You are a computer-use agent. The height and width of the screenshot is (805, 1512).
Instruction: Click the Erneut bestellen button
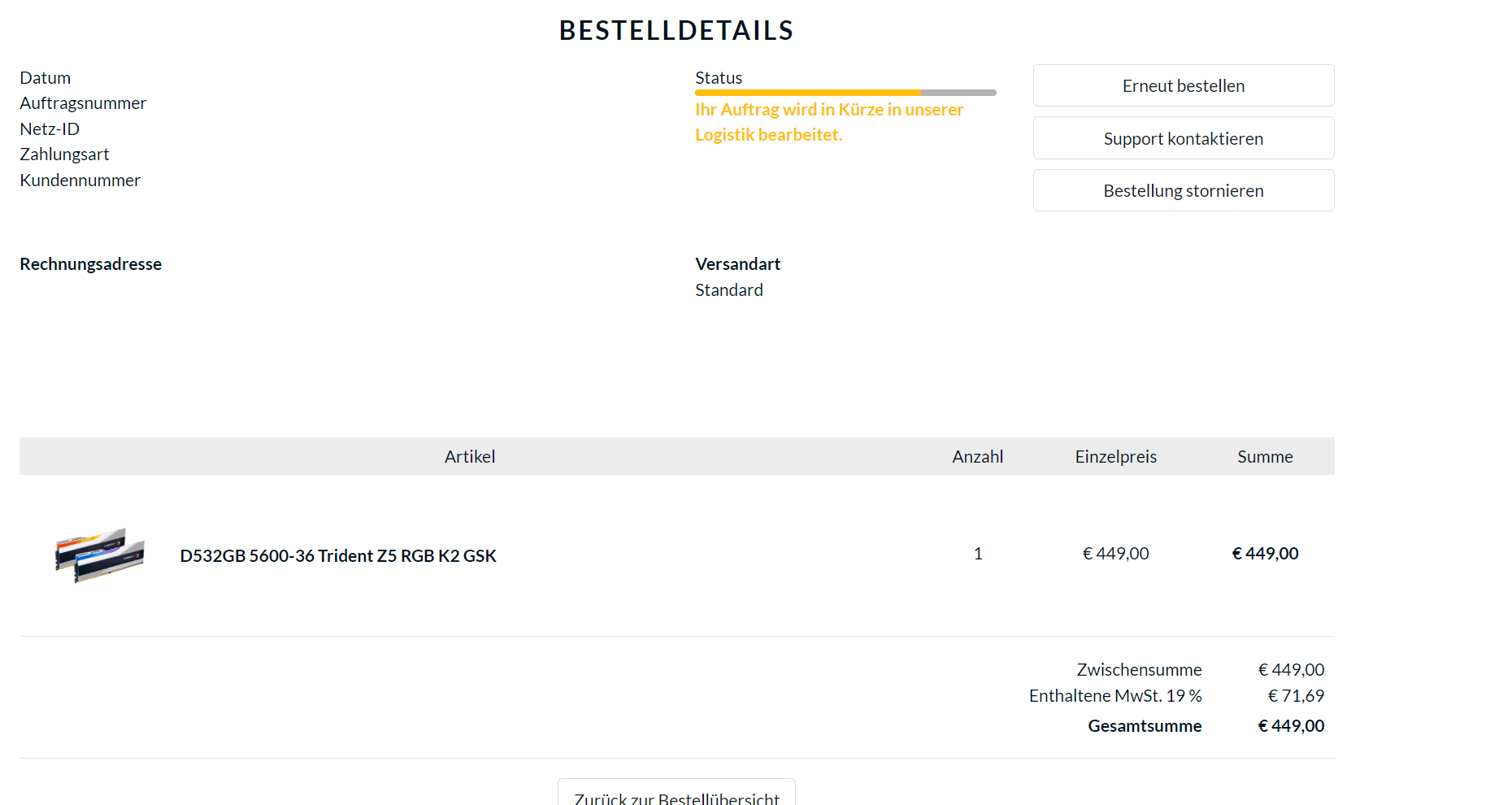(1183, 85)
